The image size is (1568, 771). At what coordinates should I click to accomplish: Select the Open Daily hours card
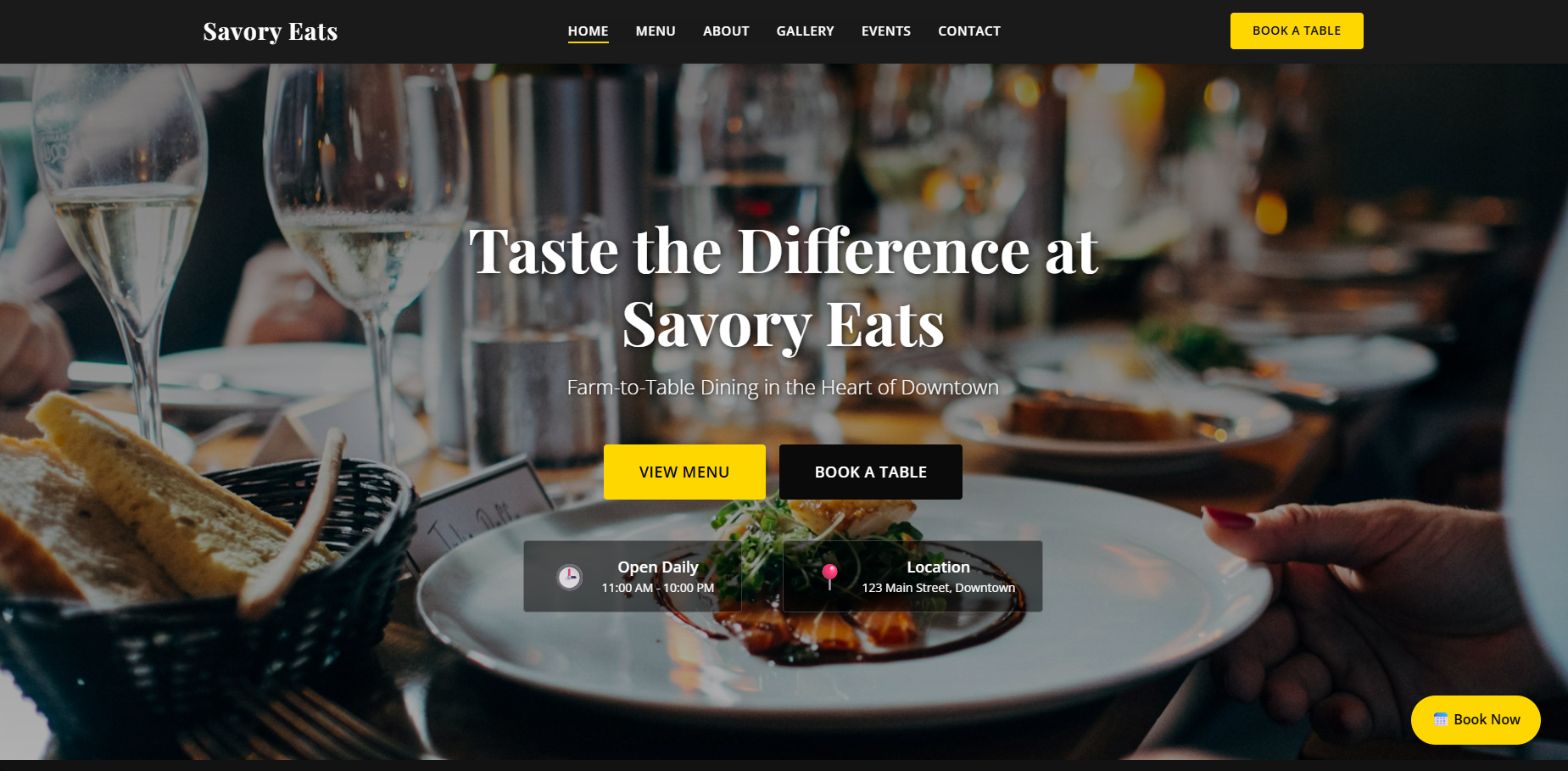pos(633,577)
